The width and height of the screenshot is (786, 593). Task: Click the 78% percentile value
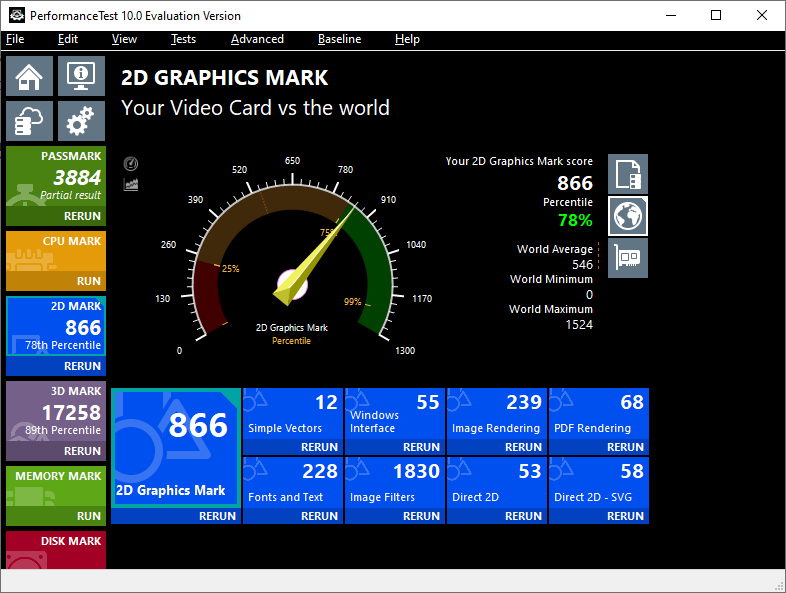pos(575,220)
